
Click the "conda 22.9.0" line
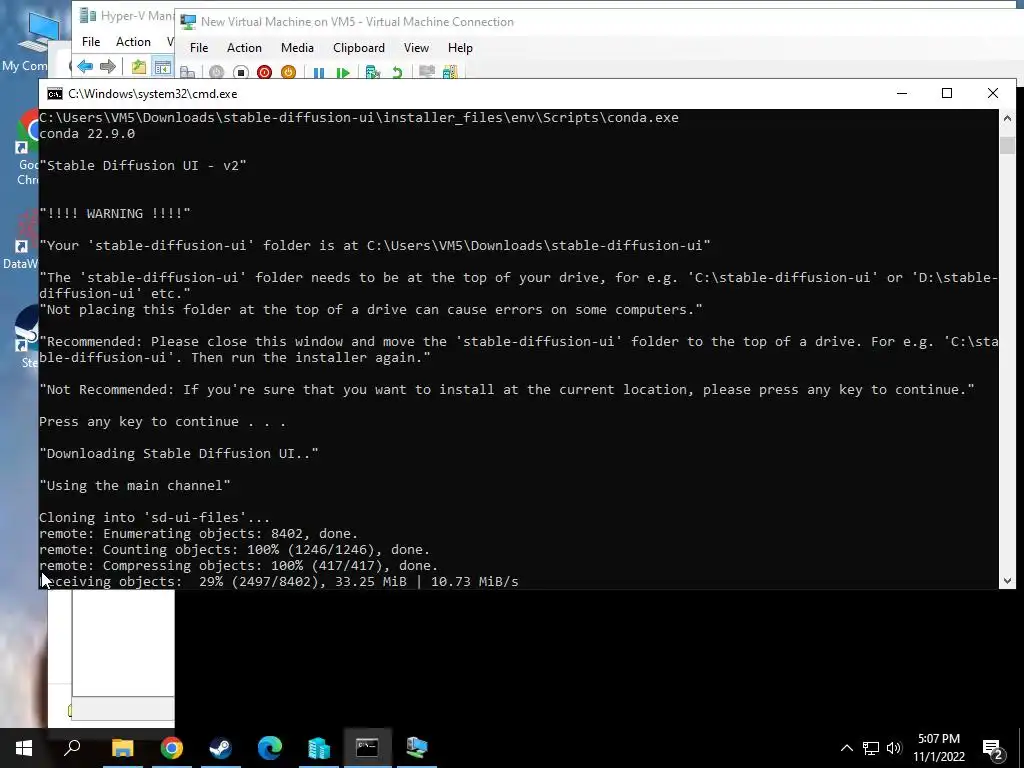pos(87,133)
